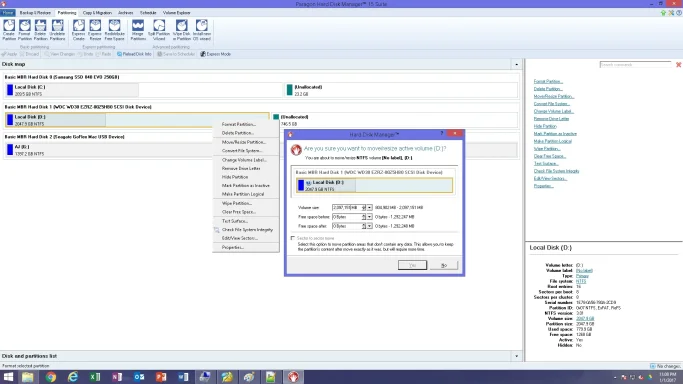Toggle the Sector to sector move checkbox
The height and width of the screenshot is (384, 683).
click(x=293, y=238)
